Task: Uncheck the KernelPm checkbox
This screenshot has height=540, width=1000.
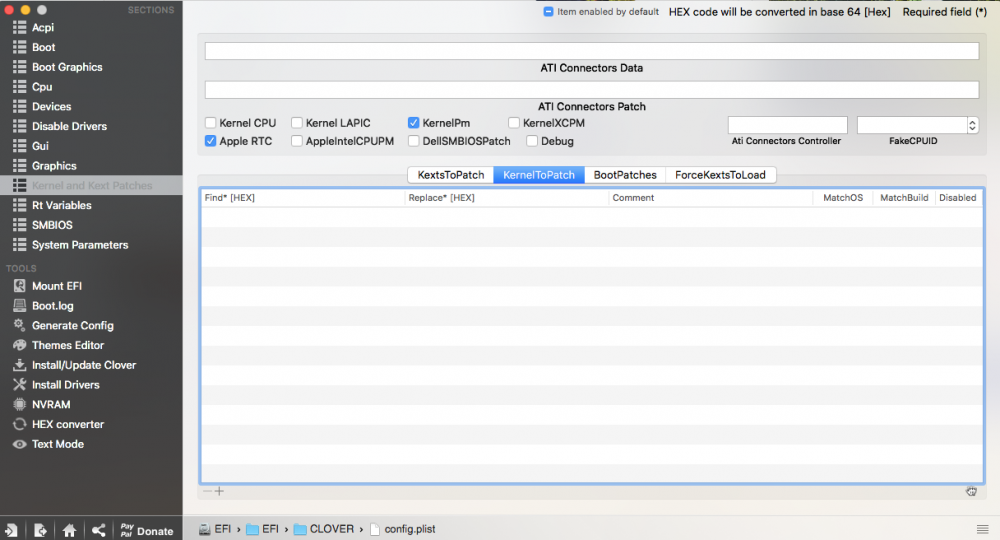Action: tap(414, 122)
